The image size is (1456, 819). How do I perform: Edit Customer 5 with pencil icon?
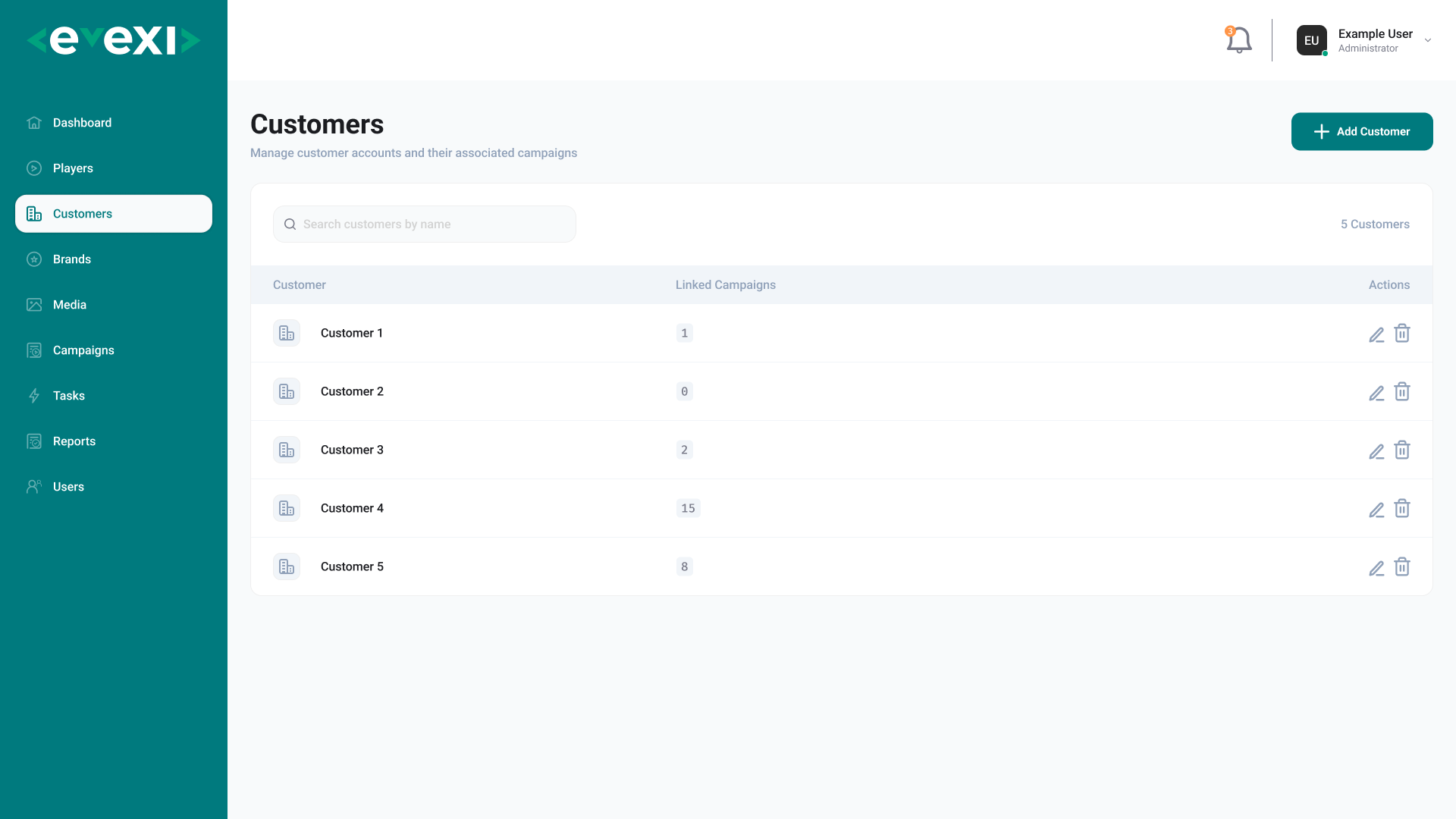[x=1376, y=568]
